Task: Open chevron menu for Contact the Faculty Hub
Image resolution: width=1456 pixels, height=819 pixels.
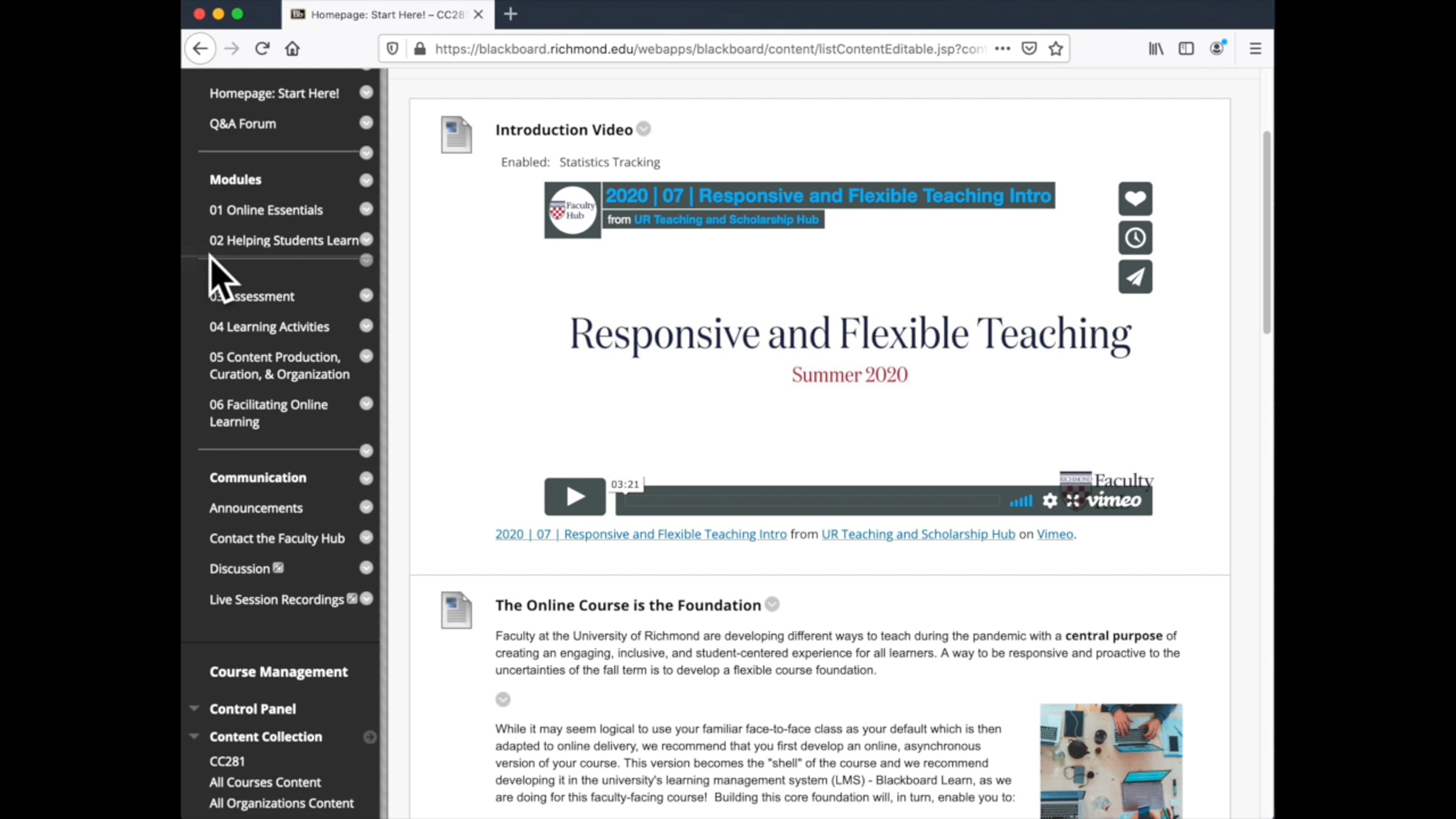Action: click(366, 537)
